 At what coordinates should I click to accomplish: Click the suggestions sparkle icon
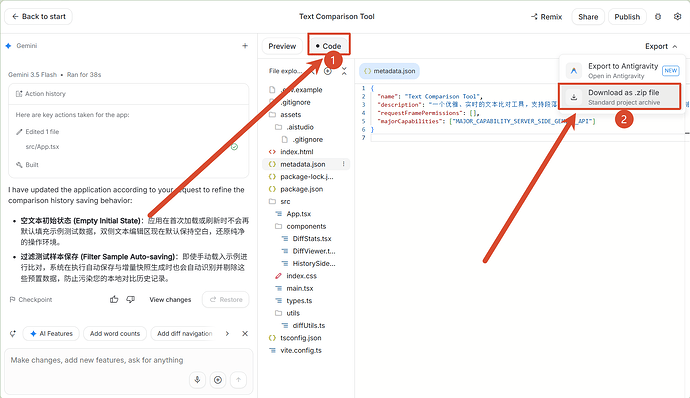click(x=13, y=334)
